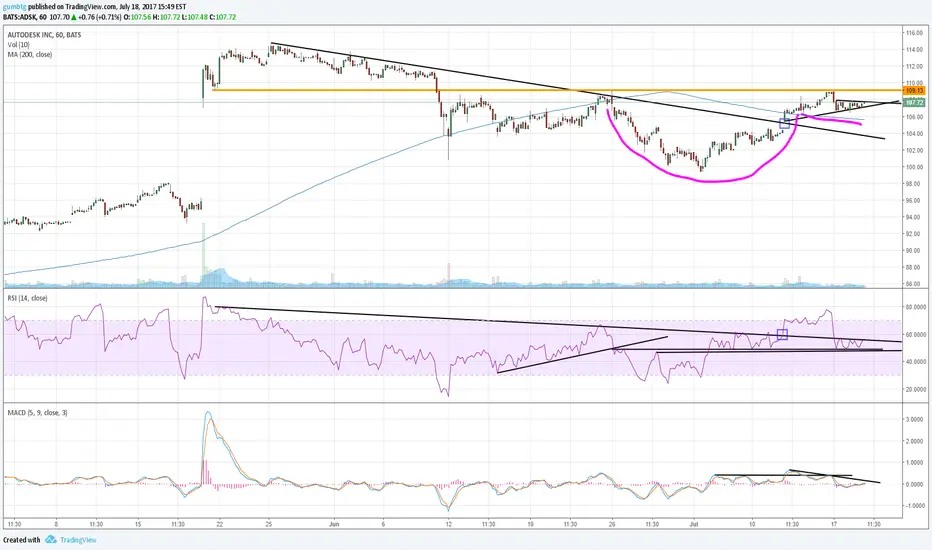Click the 25 date on time axis
Screen dimensions: 932x550
pos(269,524)
